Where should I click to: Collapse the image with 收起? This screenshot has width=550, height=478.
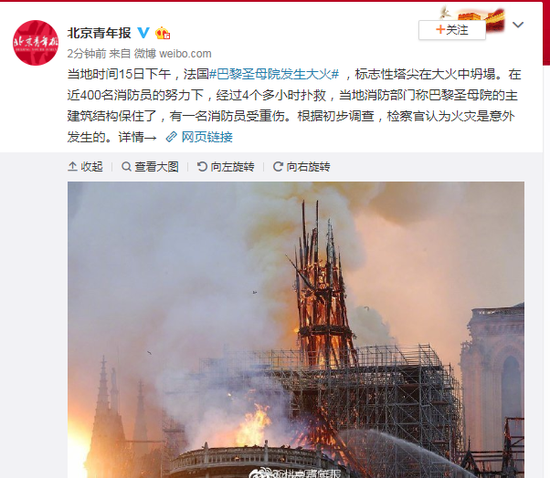[85, 167]
